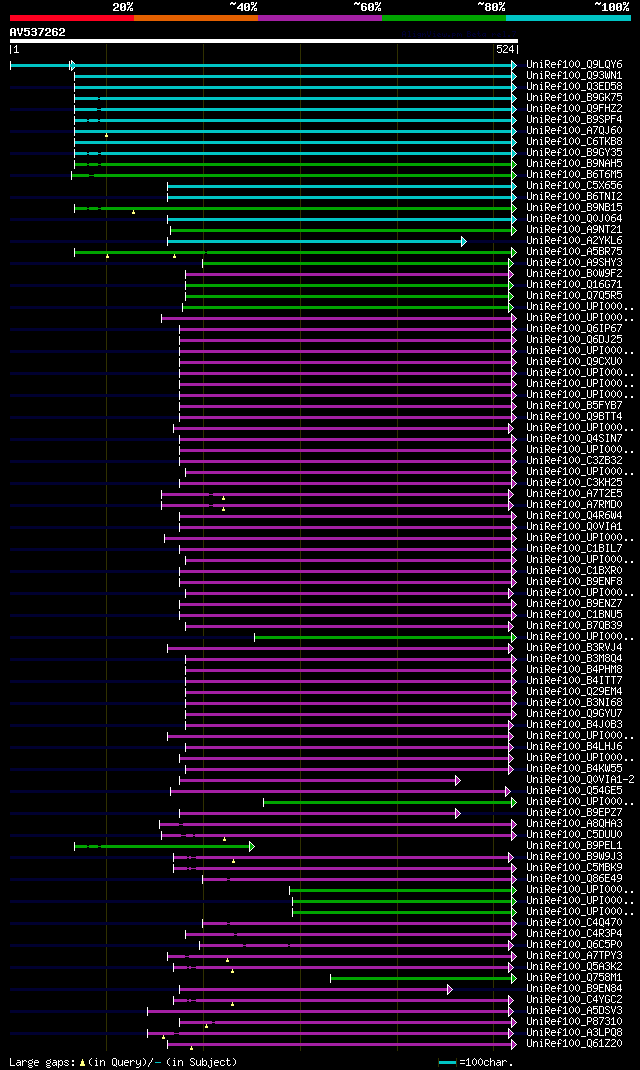
Task: Select the UniRef100_Q6DJ25 label
Action: coord(574,340)
